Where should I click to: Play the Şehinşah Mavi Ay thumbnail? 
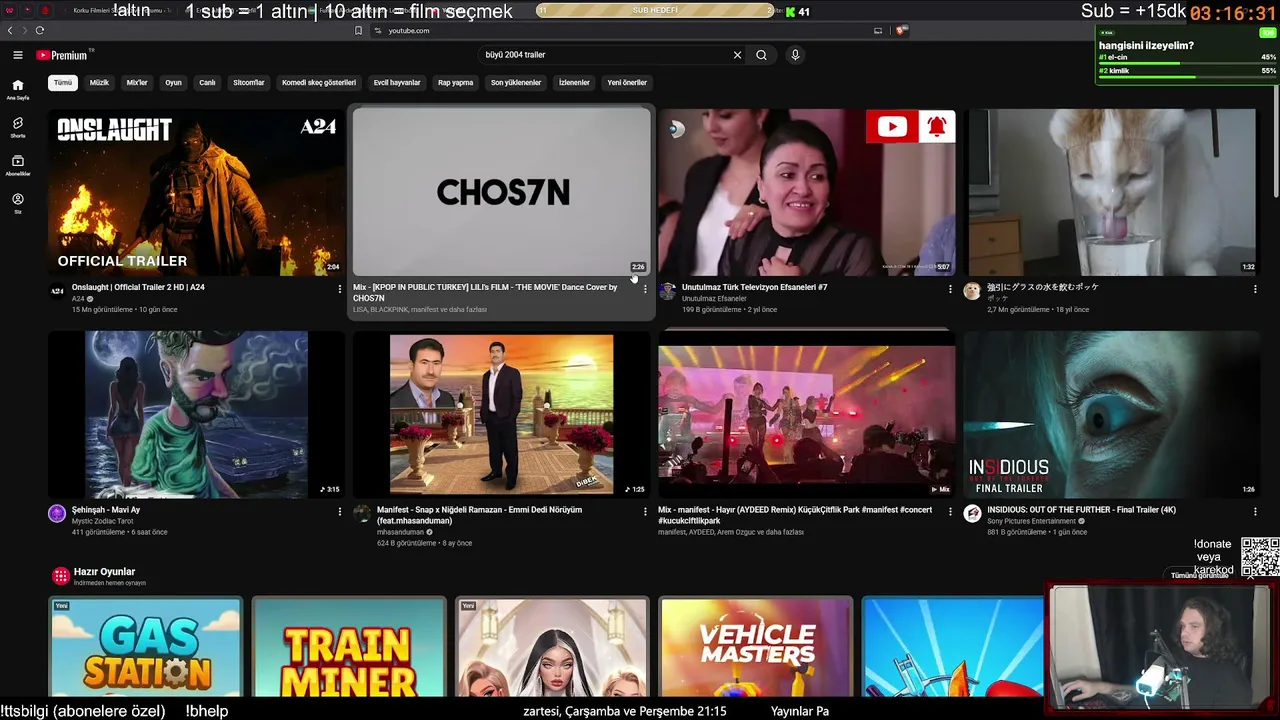point(196,414)
